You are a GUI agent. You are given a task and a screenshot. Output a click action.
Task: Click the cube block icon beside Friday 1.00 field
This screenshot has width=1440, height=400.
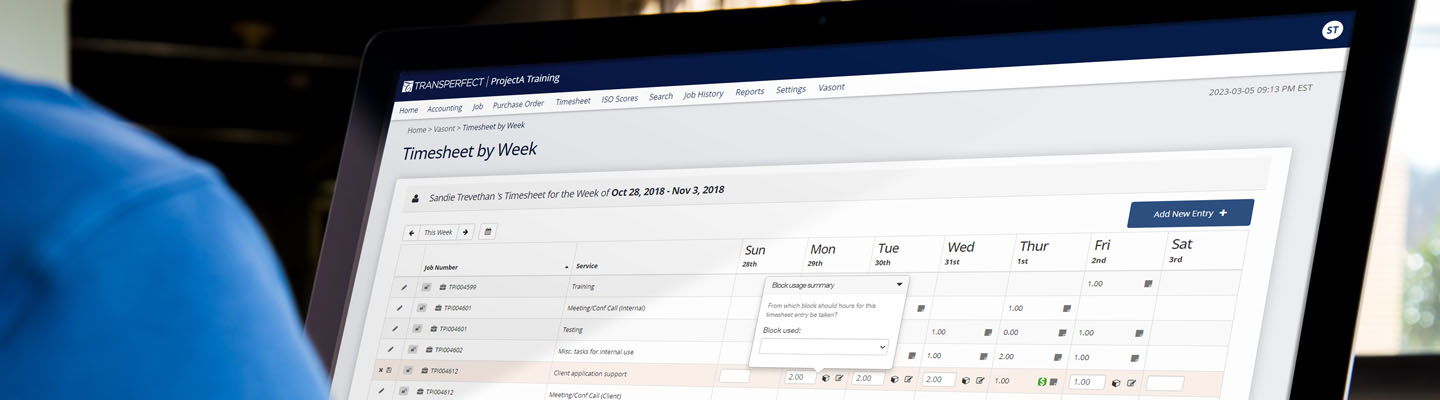[1116, 382]
